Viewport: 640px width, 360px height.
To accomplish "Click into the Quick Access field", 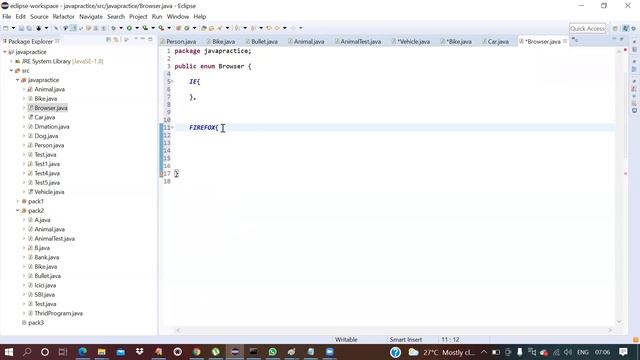I will point(587,28).
